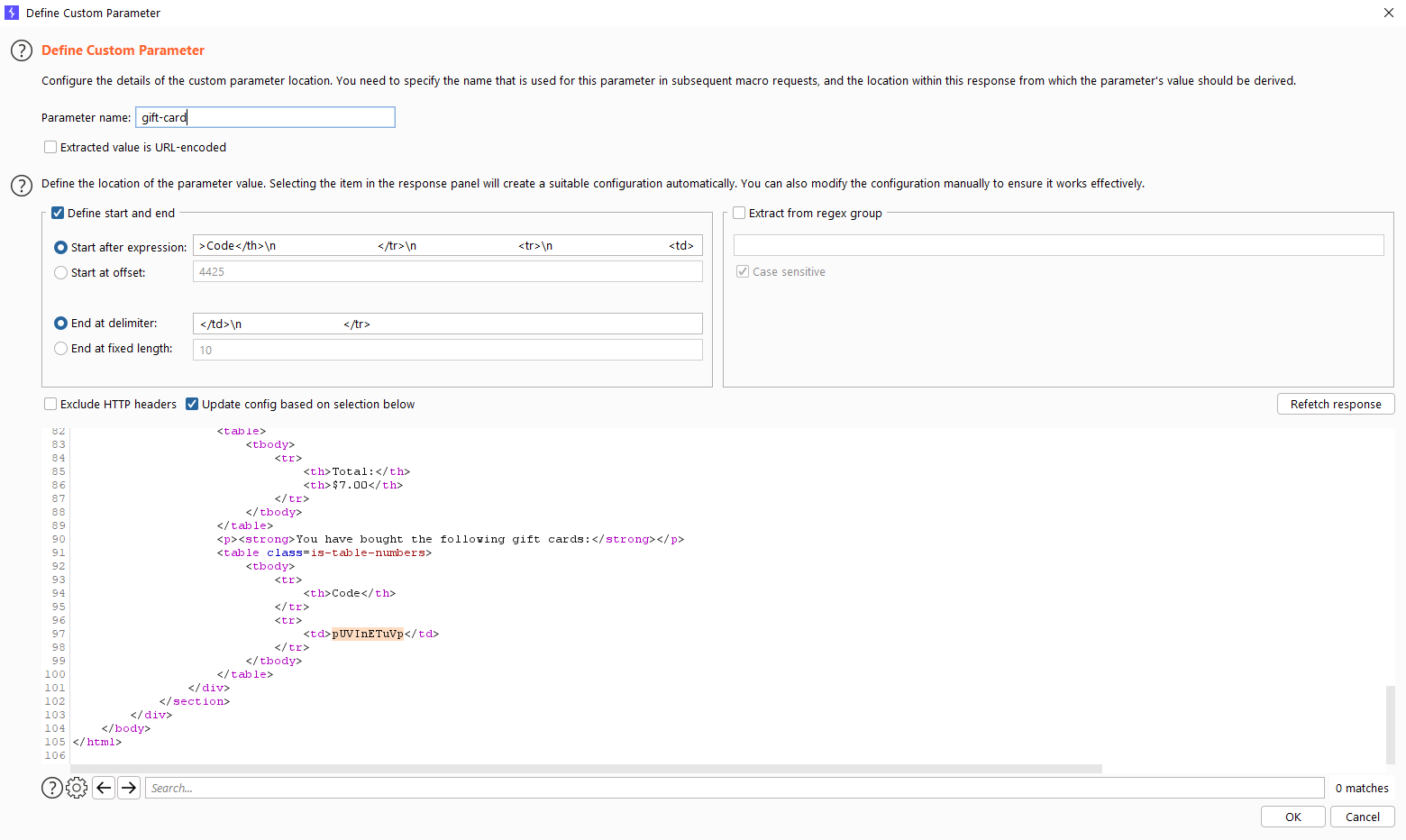Click the Start at offset field showing 4425
This screenshot has height=840, width=1406.
point(448,271)
